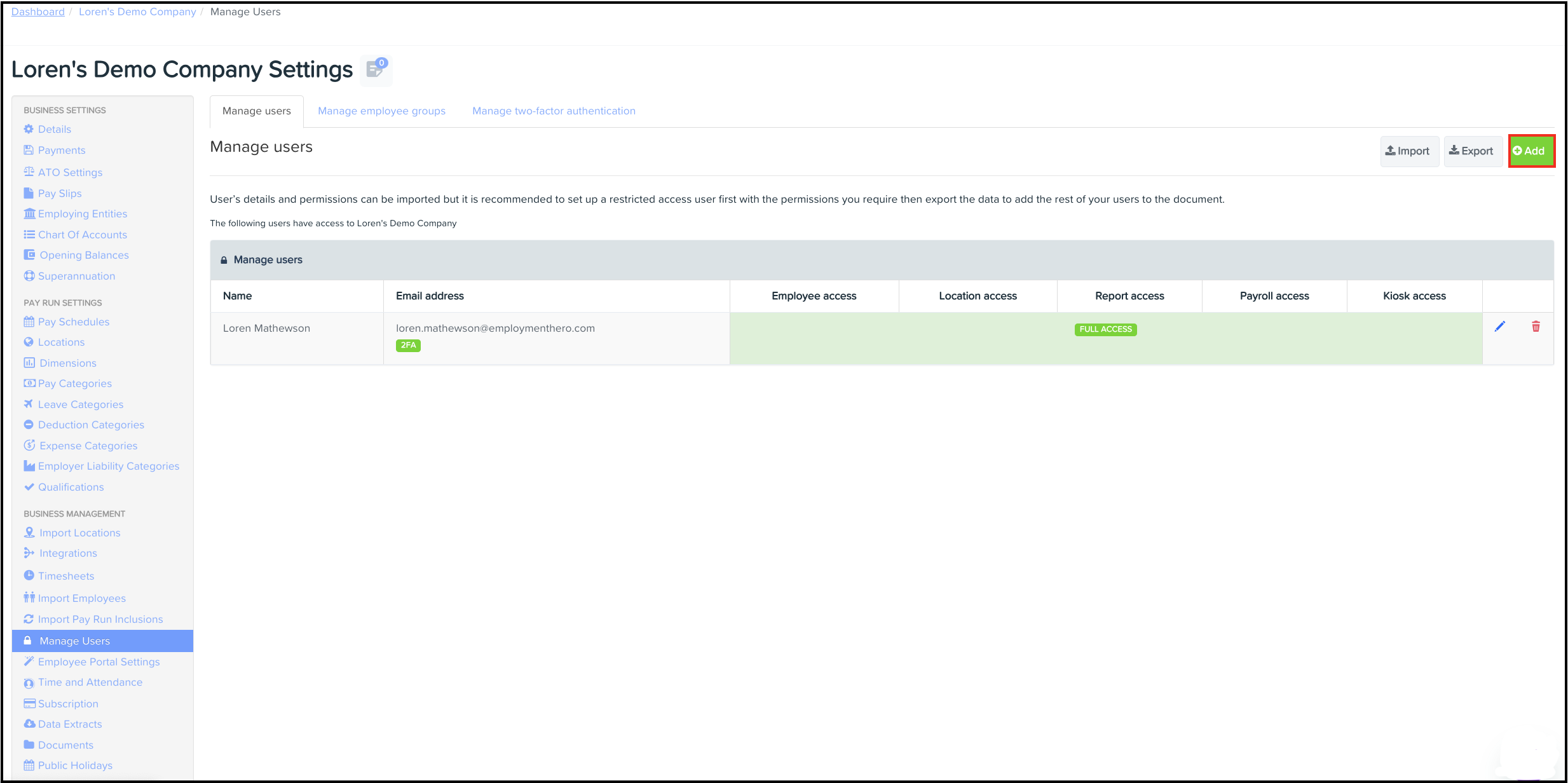Click the FULL ACCESS badge
1568x783 pixels.
pyautogui.click(x=1105, y=330)
